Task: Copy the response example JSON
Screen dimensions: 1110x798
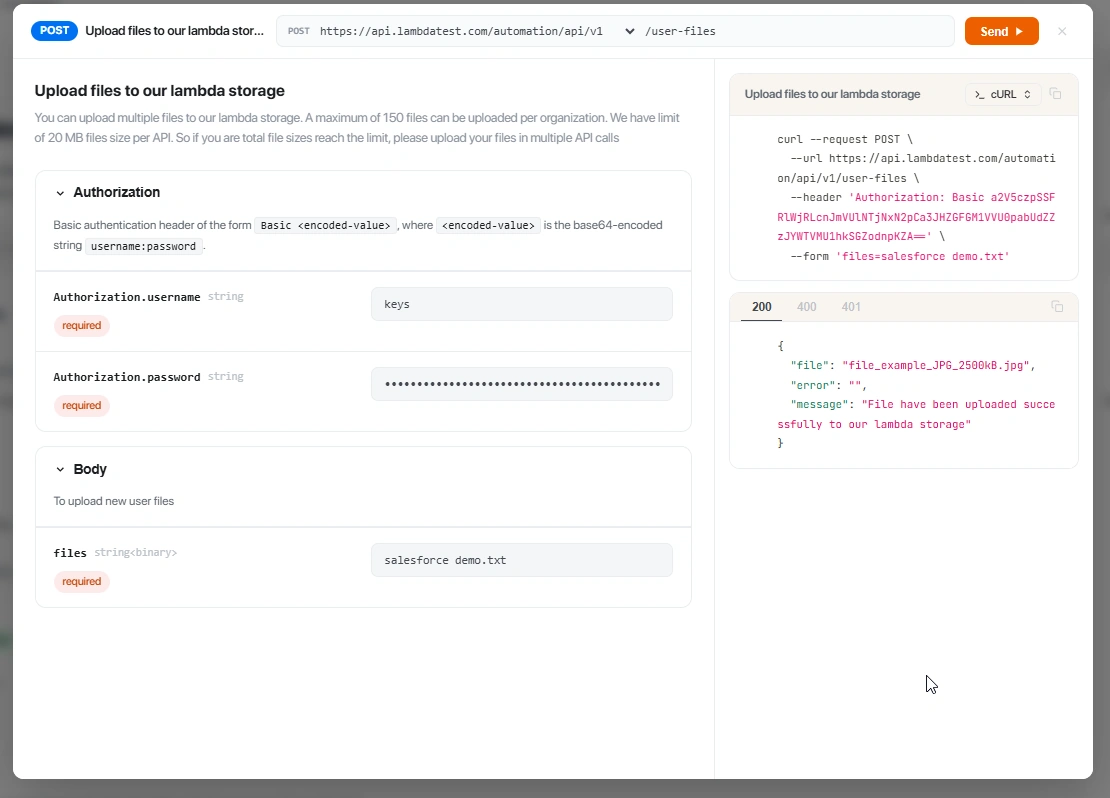Action: click(1057, 306)
